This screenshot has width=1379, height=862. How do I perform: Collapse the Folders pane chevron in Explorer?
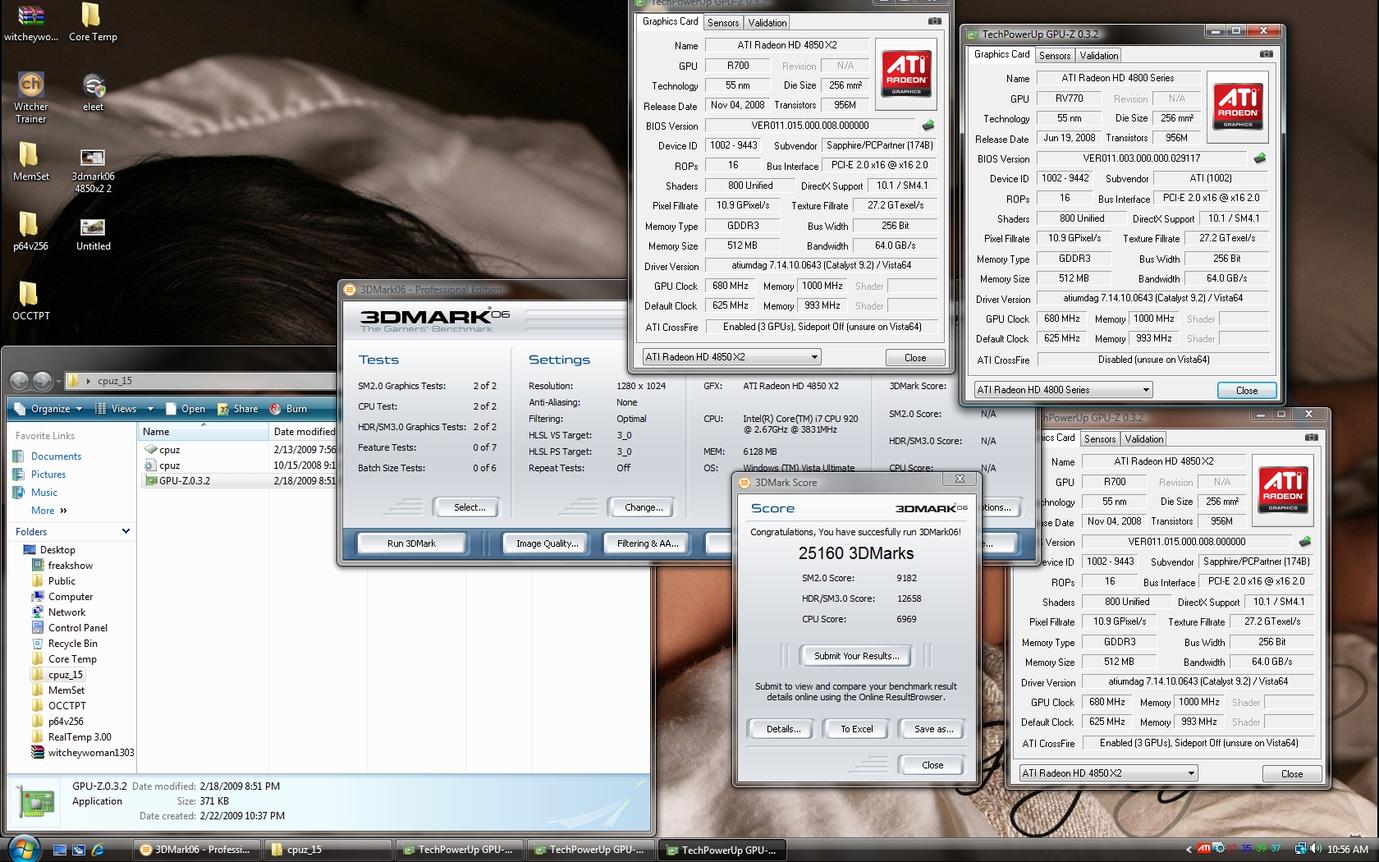click(x=126, y=531)
